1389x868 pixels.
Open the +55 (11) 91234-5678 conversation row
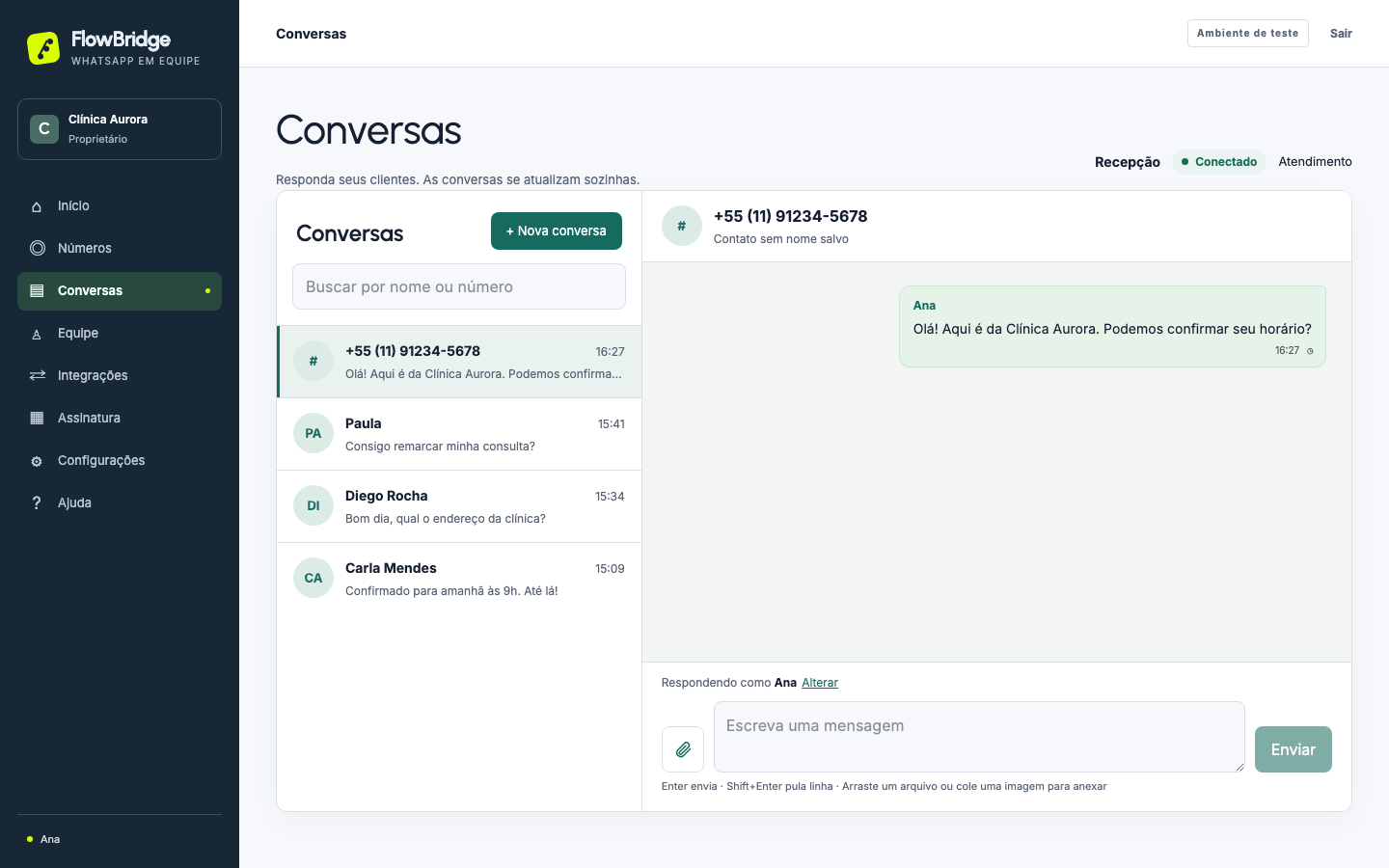click(x=459, y=362)
